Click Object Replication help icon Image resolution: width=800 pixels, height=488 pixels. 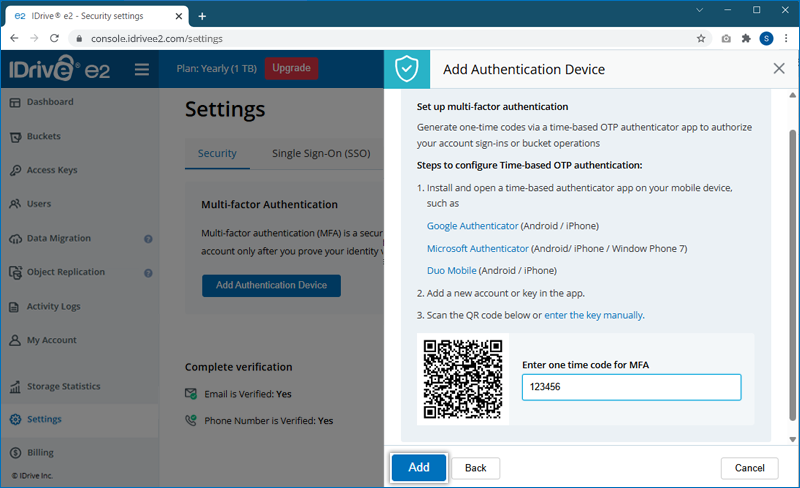tap(148, 273)
